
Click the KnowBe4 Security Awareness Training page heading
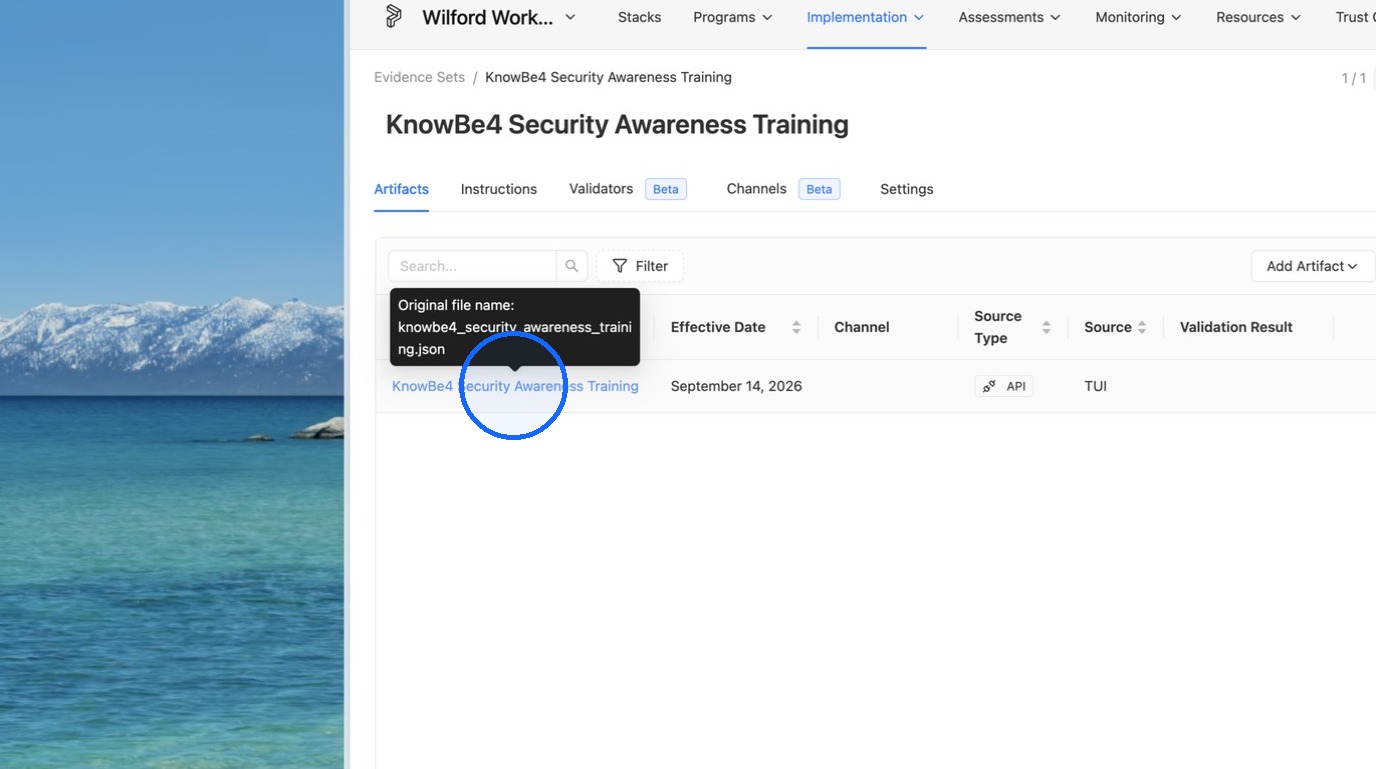coord(617,125)
